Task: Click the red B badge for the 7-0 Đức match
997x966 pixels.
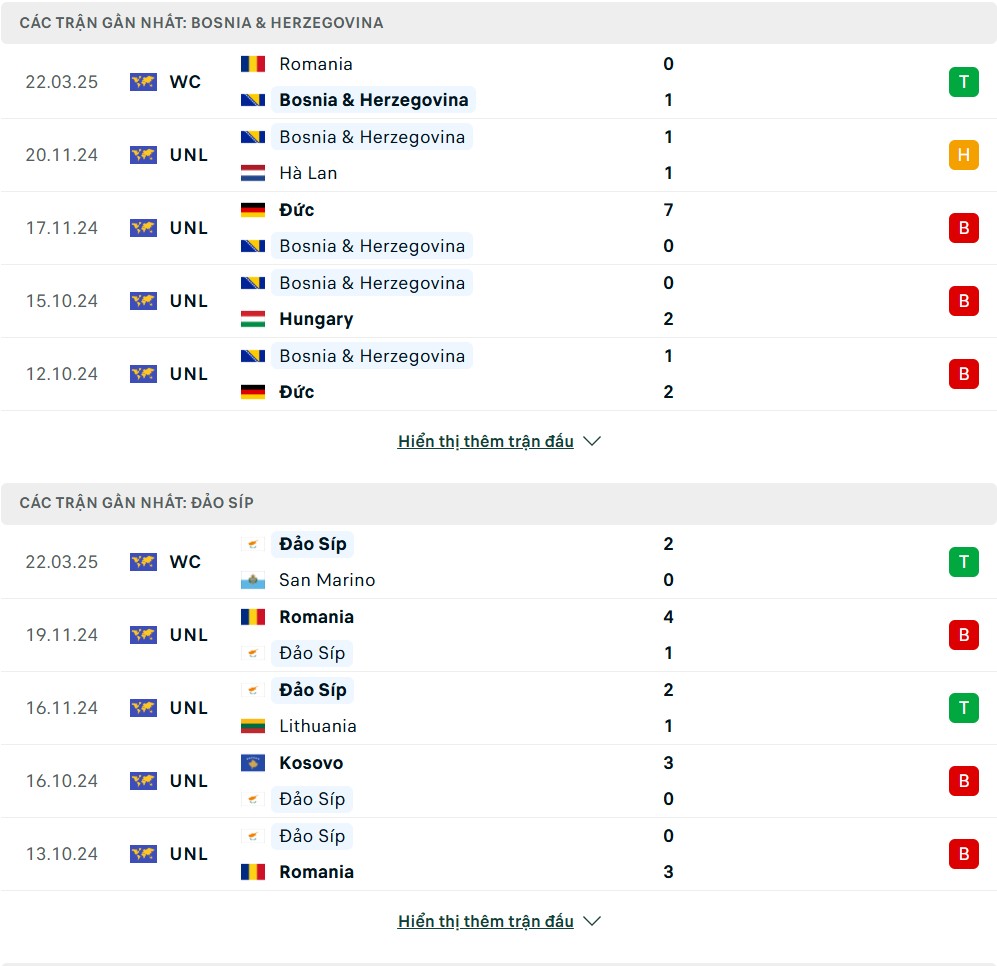Action: tap(963, 228)
